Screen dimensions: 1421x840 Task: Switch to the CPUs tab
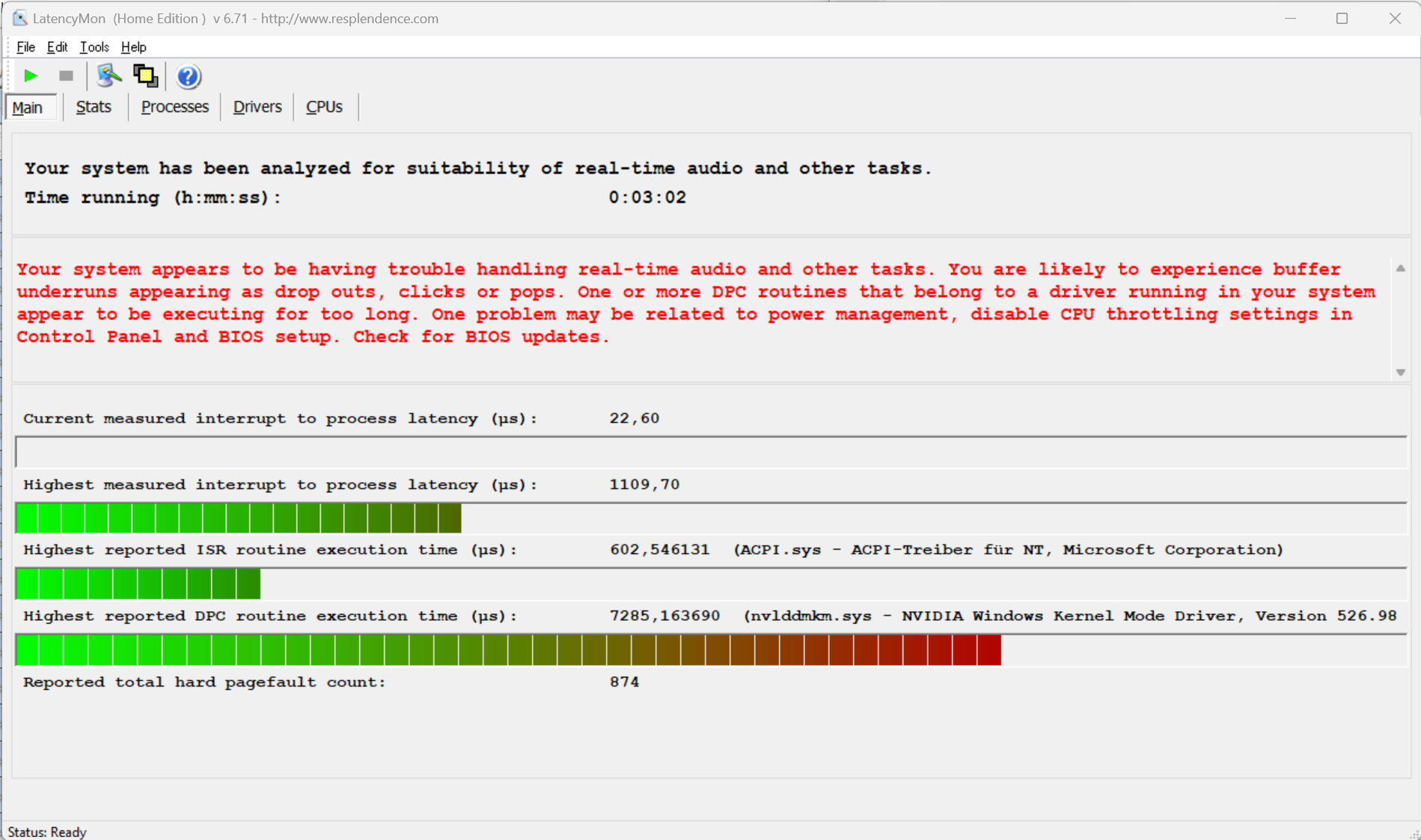[x=324, y=107]
